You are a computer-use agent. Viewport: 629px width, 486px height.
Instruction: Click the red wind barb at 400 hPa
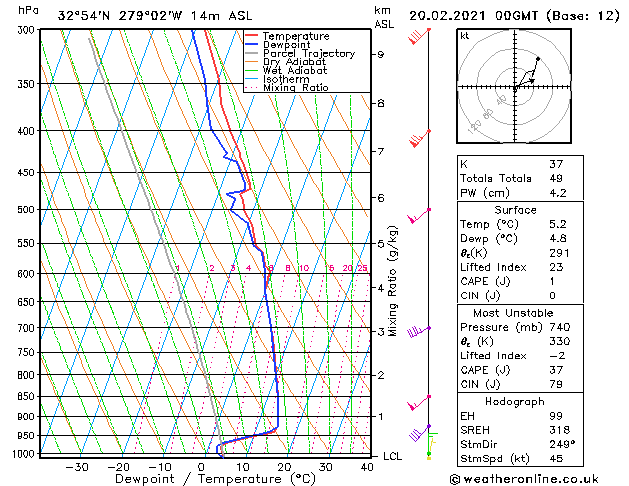(420, 138)
